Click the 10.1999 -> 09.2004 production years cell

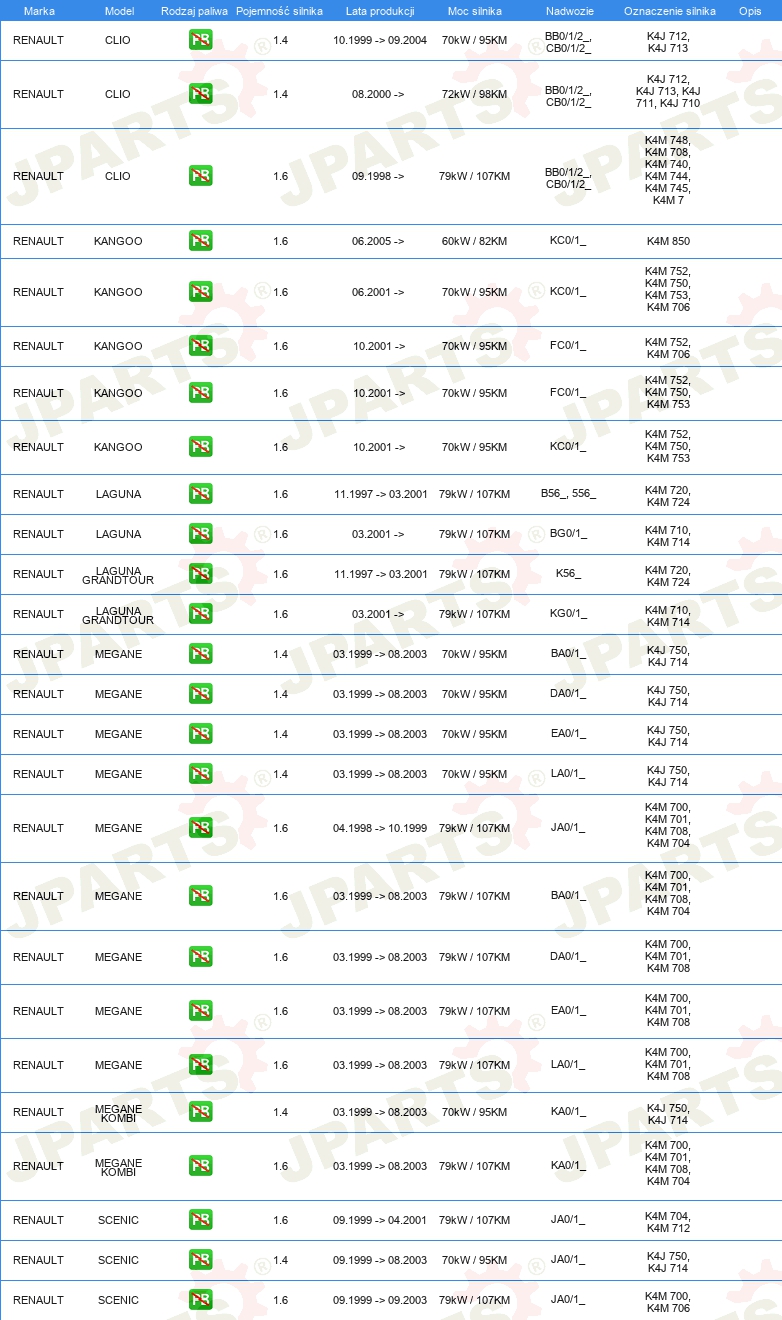click(x=380, y=40)
